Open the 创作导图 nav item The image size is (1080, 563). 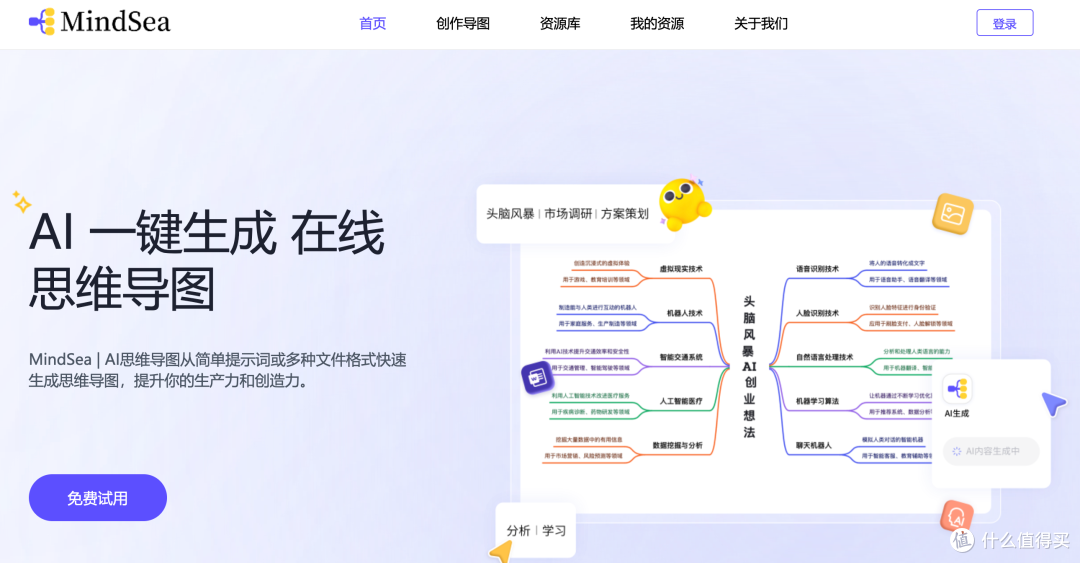coord(463,23)
